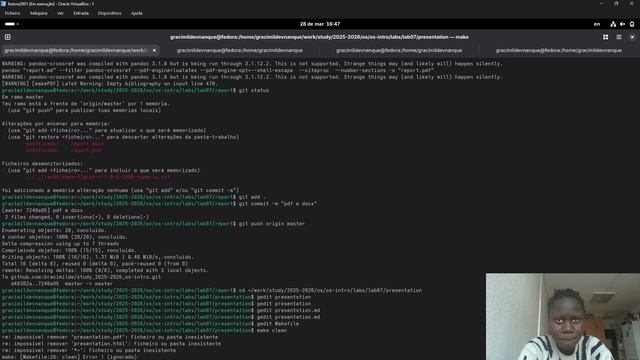
Task: Click the volume speaker icon
Action: pyautogui.click(x=622, y=24)
